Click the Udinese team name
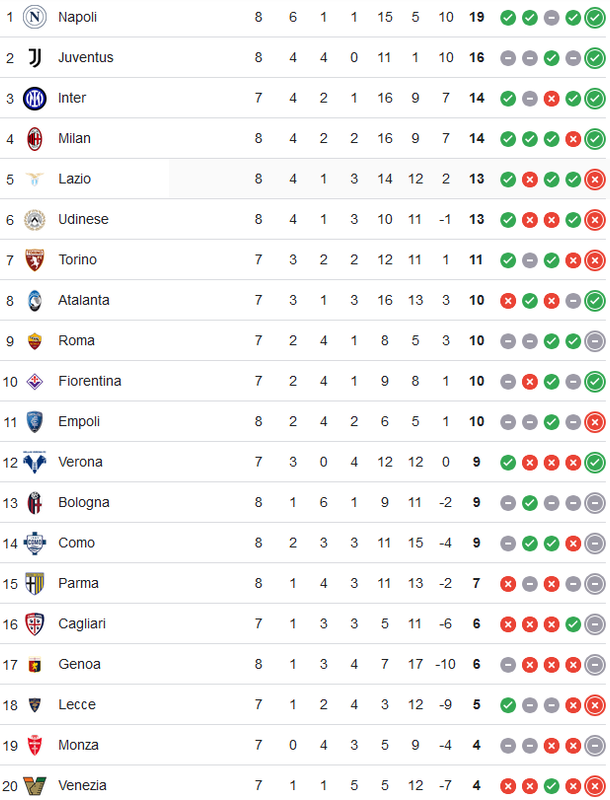The width and height of the screenshot is (610, 800). coord(83,219)
